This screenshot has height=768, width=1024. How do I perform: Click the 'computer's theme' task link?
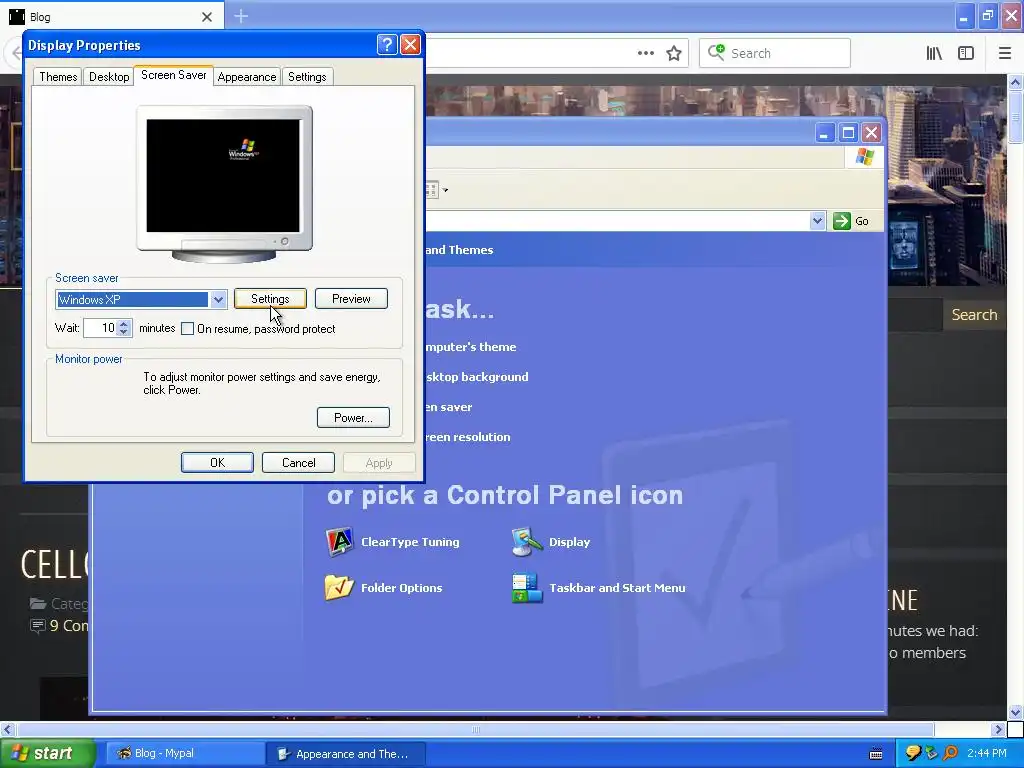[470, 347]
